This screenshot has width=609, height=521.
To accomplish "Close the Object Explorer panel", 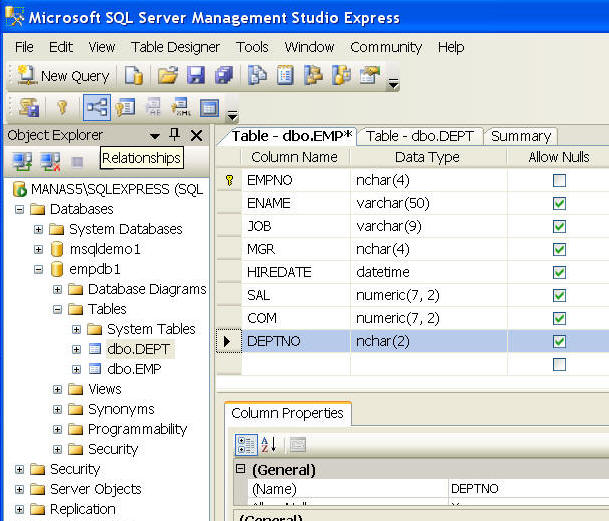I will click(197, 136).
